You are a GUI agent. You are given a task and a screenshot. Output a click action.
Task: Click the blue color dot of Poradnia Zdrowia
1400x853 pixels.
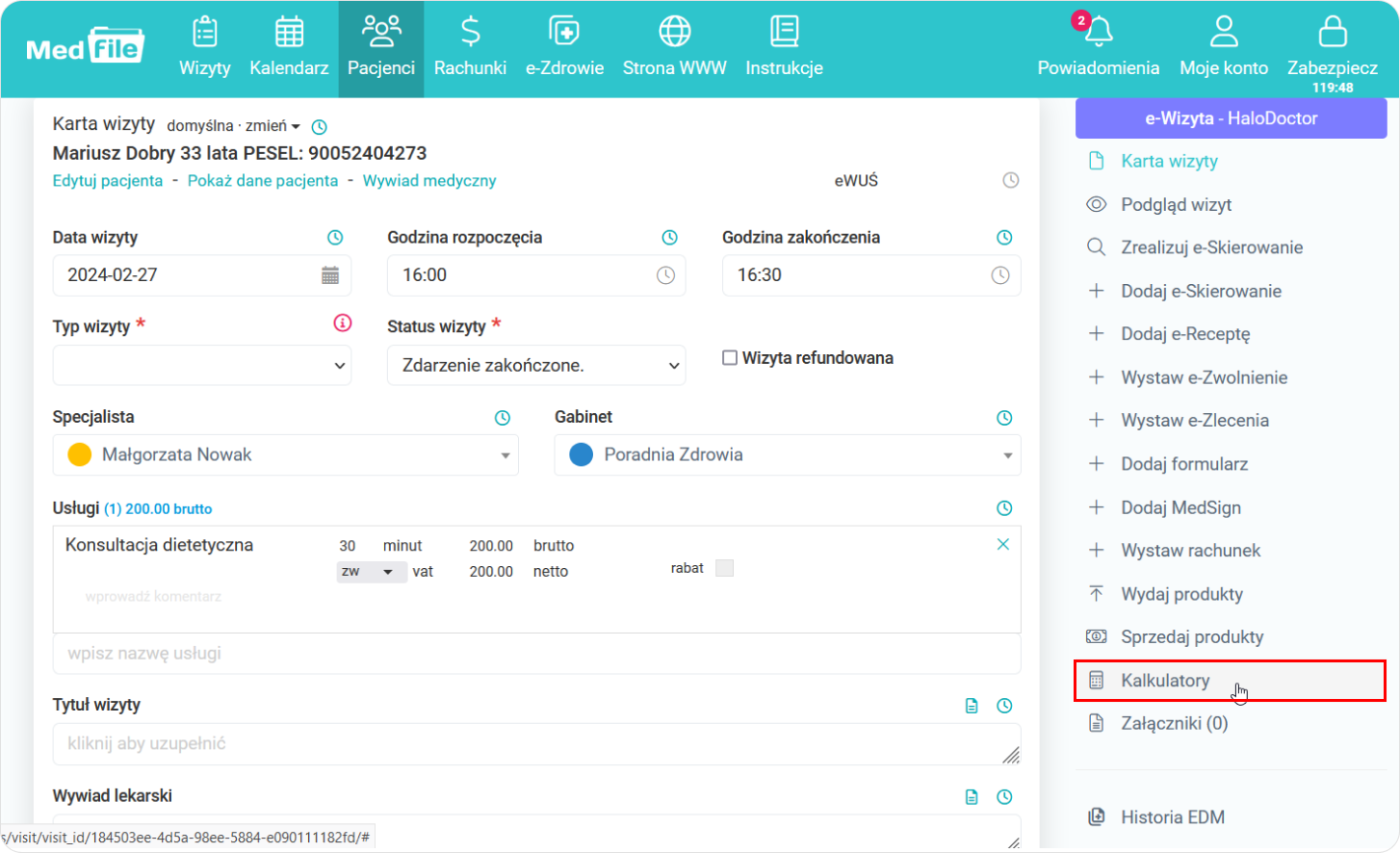point(582,454)
